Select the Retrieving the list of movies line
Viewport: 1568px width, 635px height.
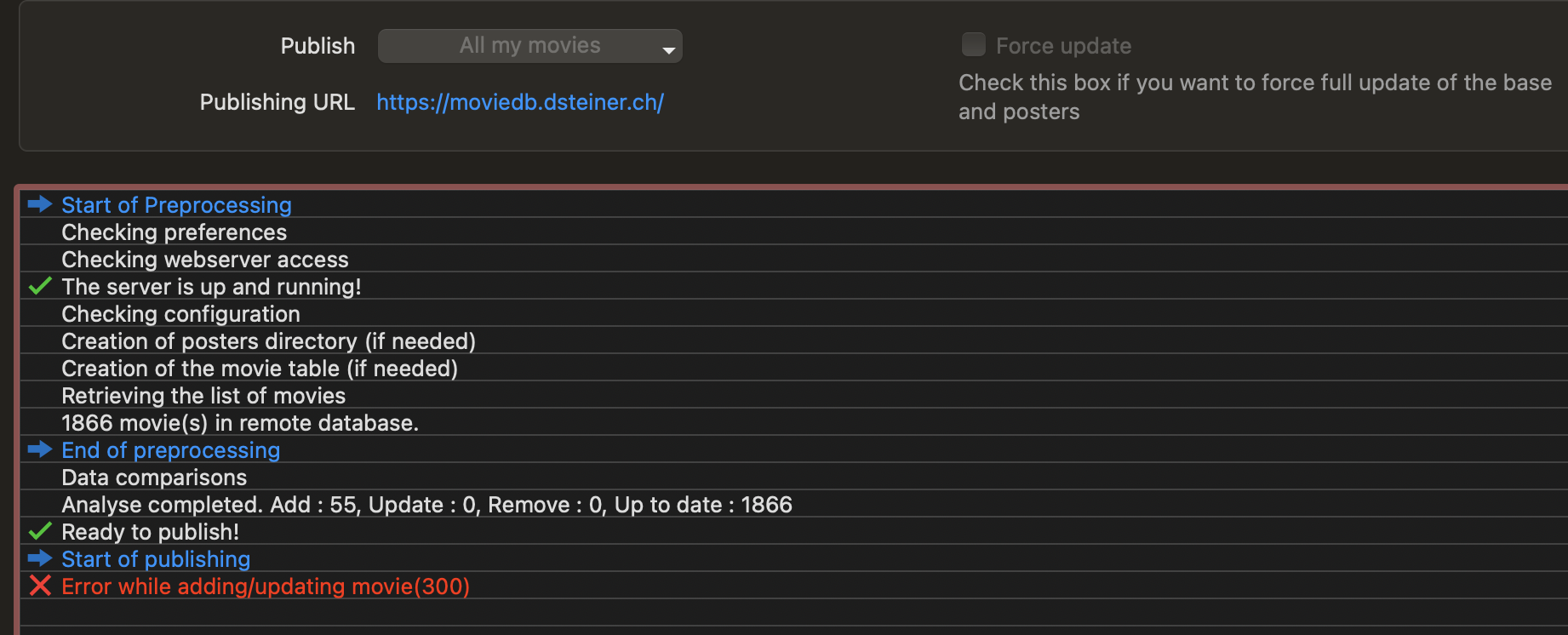[x=203, y=396]
